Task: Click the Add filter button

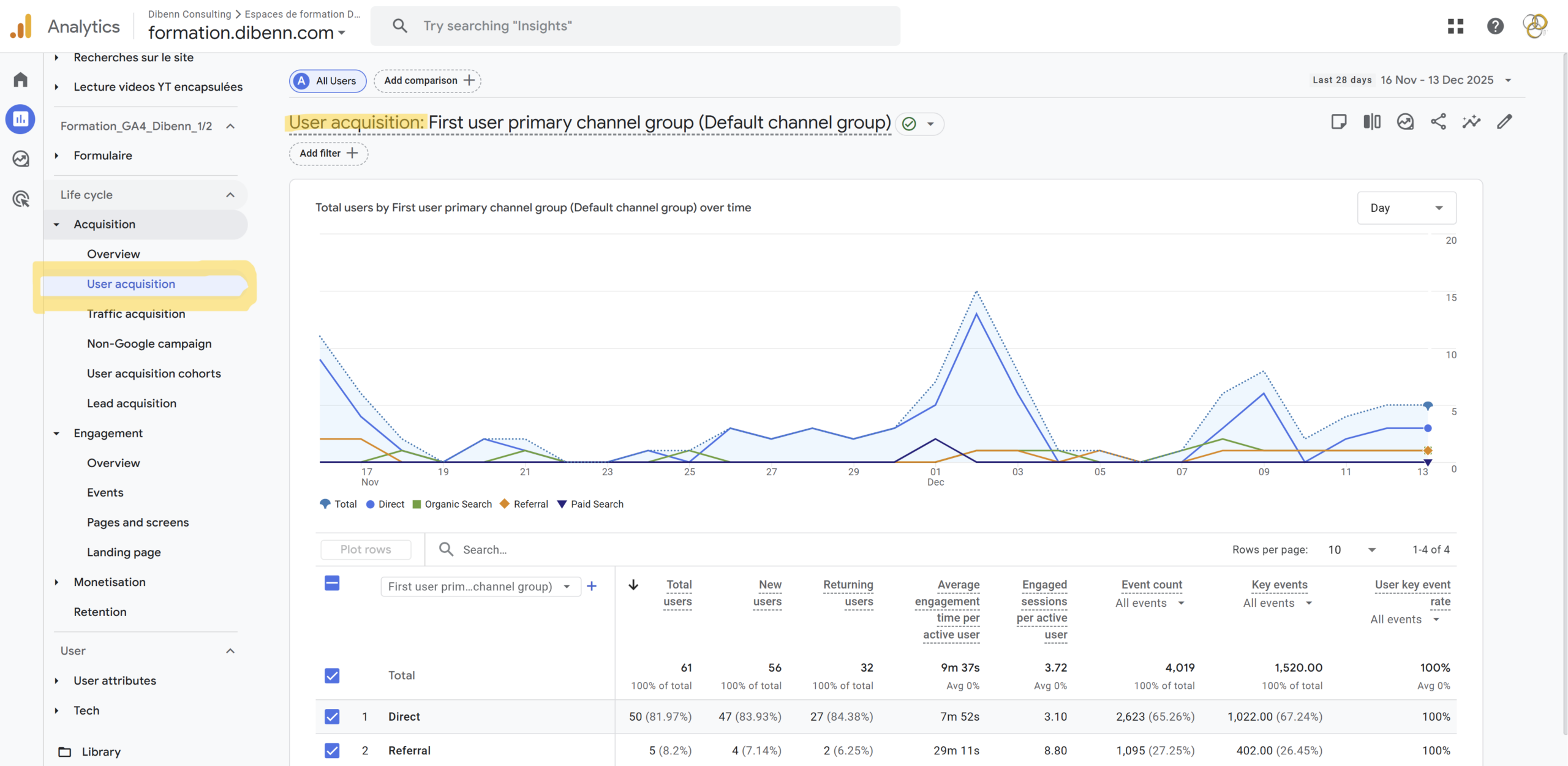Action: (x=328, y=154)
